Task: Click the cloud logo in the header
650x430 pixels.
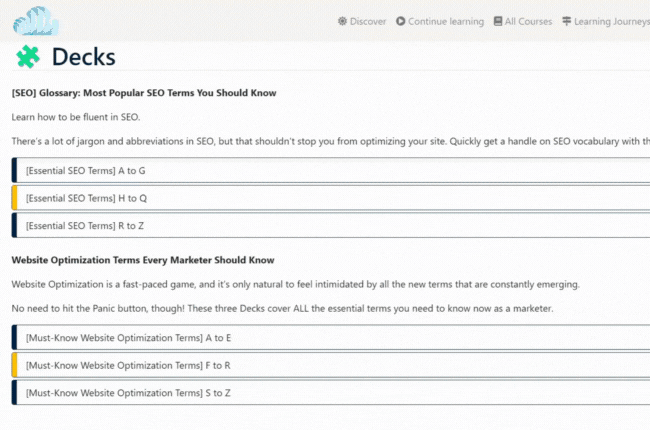Action: (36, 20)
